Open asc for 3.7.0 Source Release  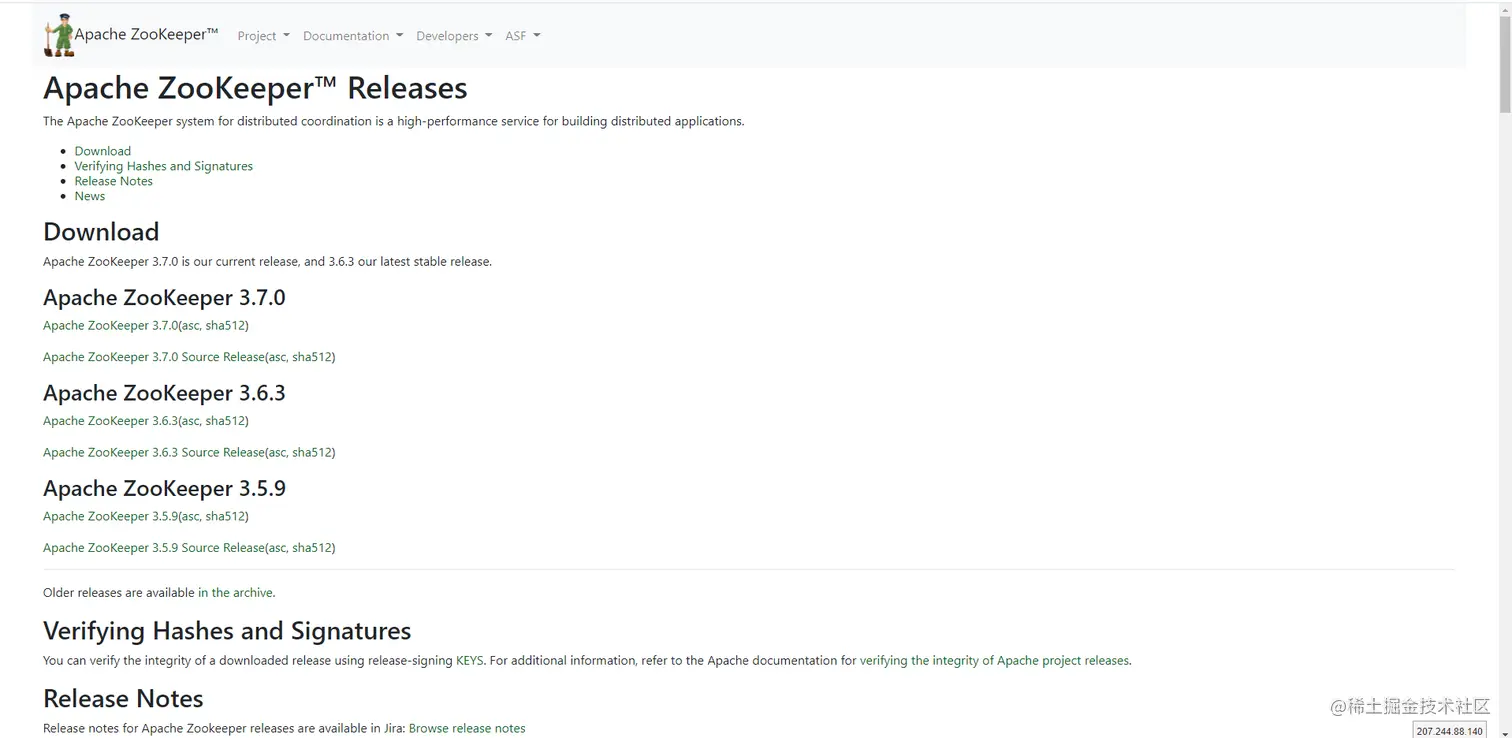pos(278,357)
